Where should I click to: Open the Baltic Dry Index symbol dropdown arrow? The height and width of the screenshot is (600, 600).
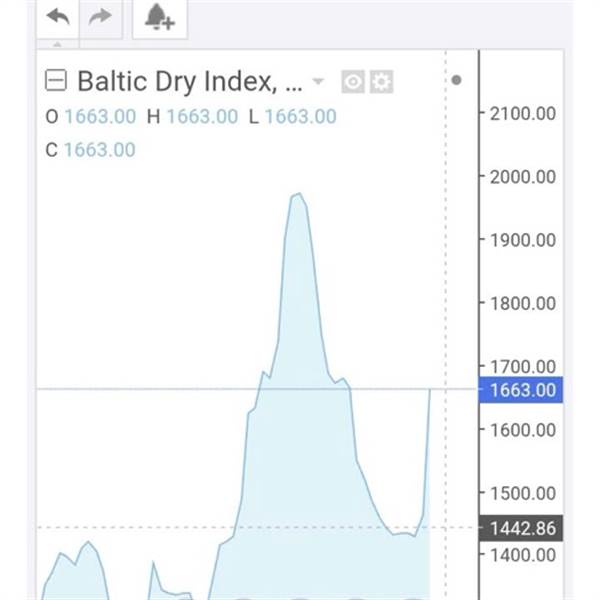coord(318,81)
